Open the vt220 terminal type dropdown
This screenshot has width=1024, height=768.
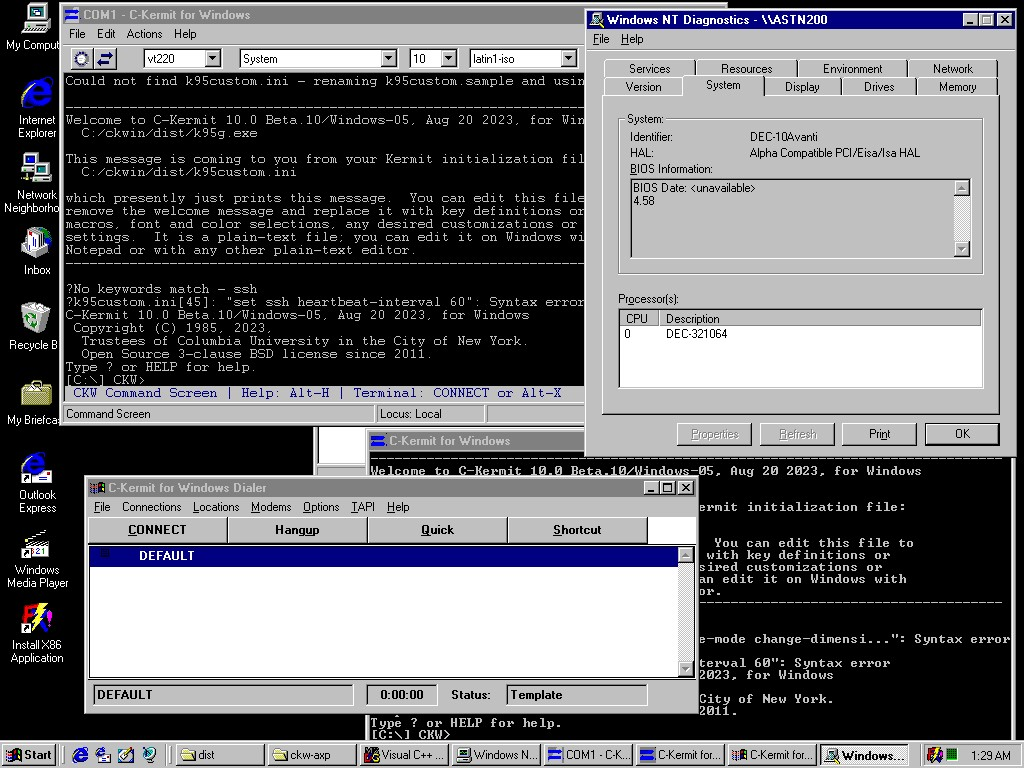point(213,59)
